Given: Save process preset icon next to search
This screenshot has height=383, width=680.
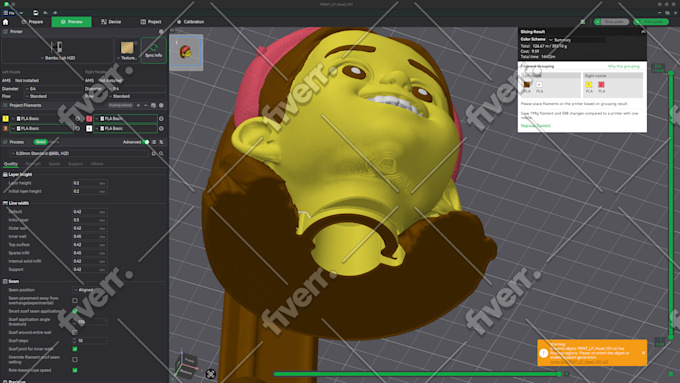Looking at the screenshot, I should tap(154, 154).
